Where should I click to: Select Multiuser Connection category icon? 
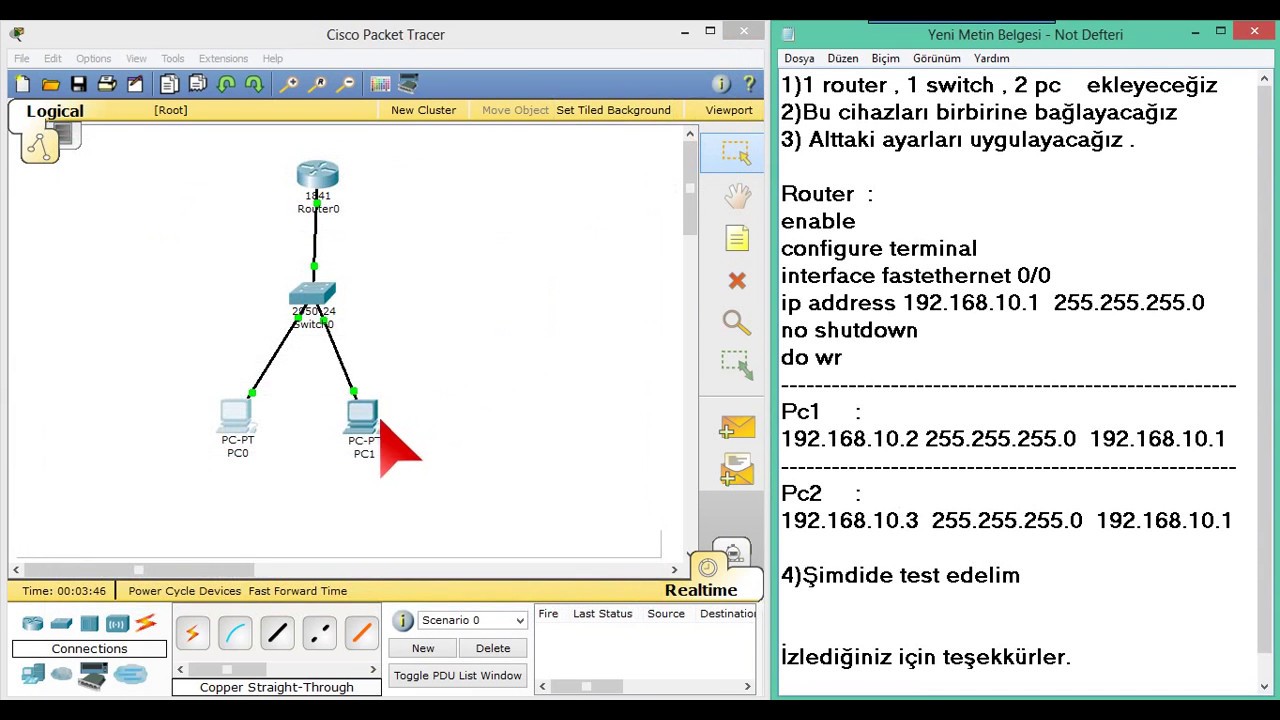click(x=131, y=675)
